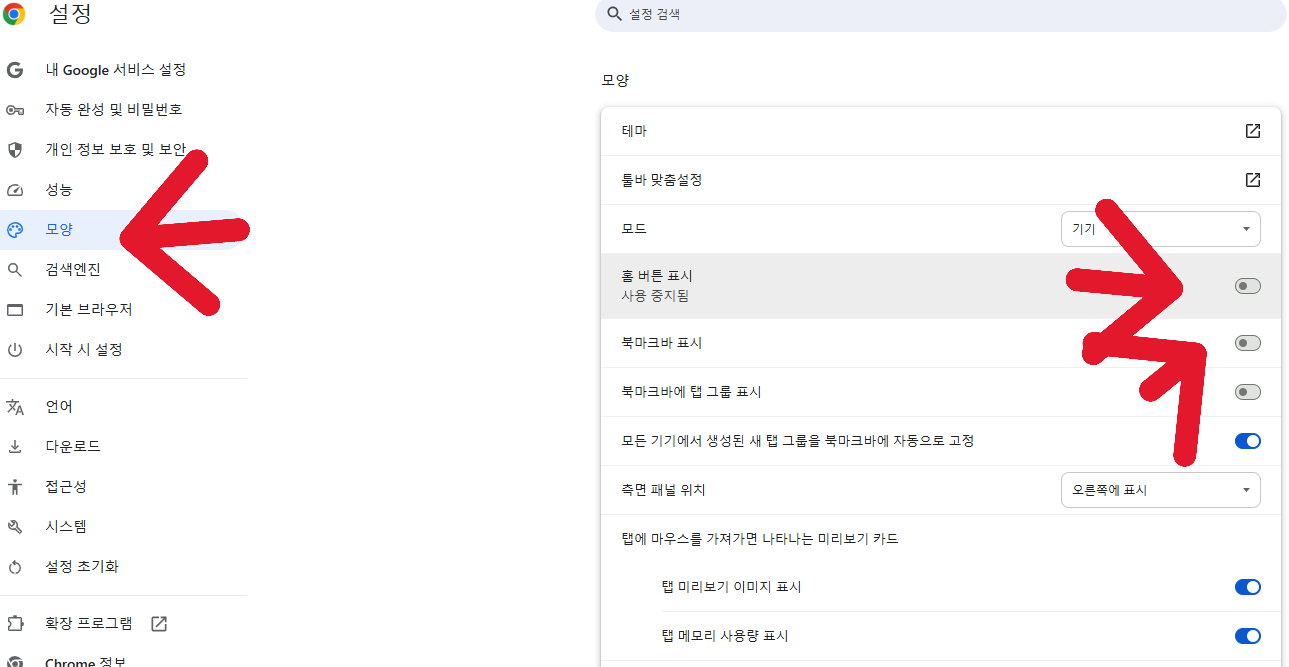Disable 탭 메모리 사용량 표시

pyautogui.click(x=1247, y=635)
